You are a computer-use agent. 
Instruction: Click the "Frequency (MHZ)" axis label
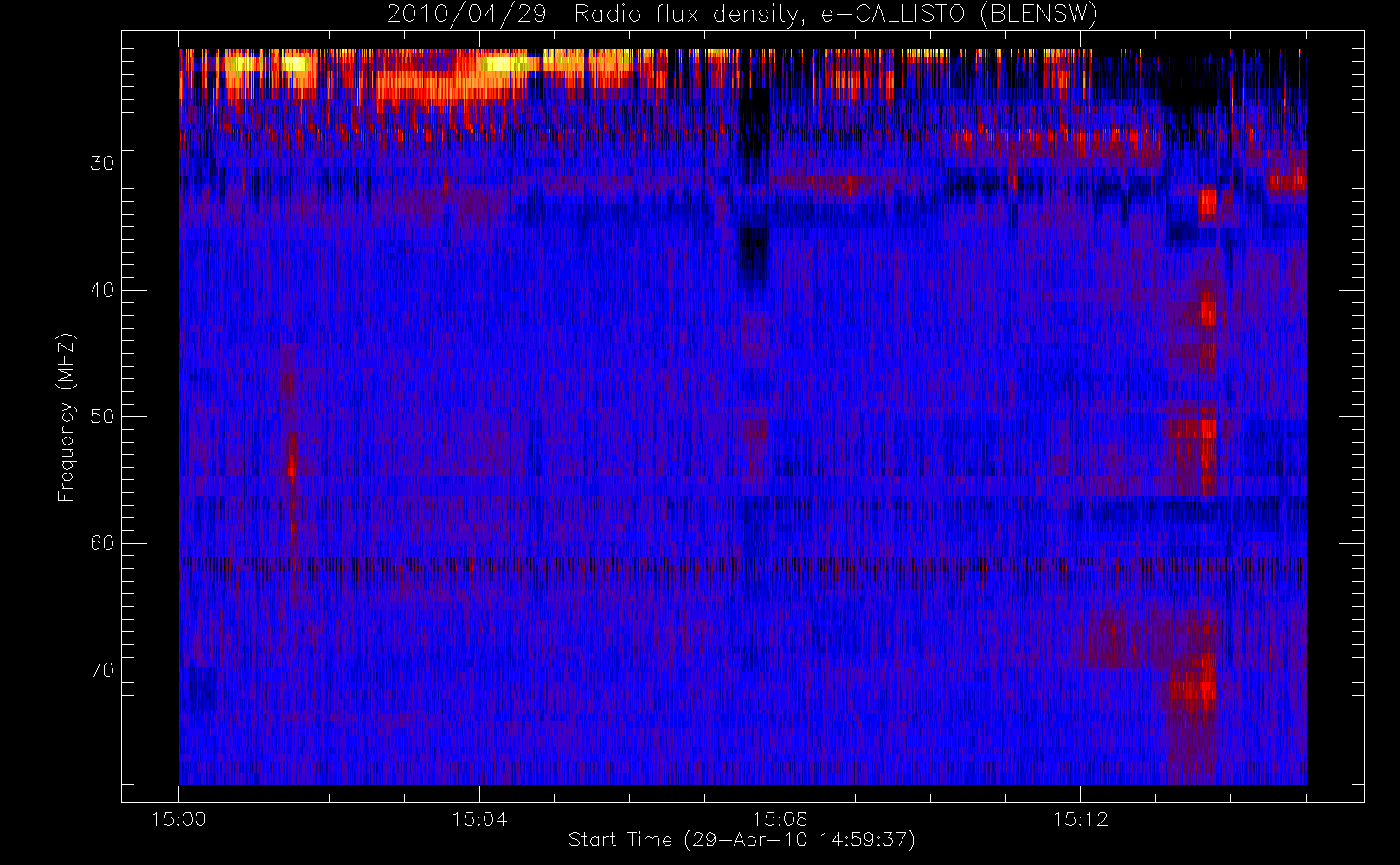pyautogui.click(x=67, y=417)
